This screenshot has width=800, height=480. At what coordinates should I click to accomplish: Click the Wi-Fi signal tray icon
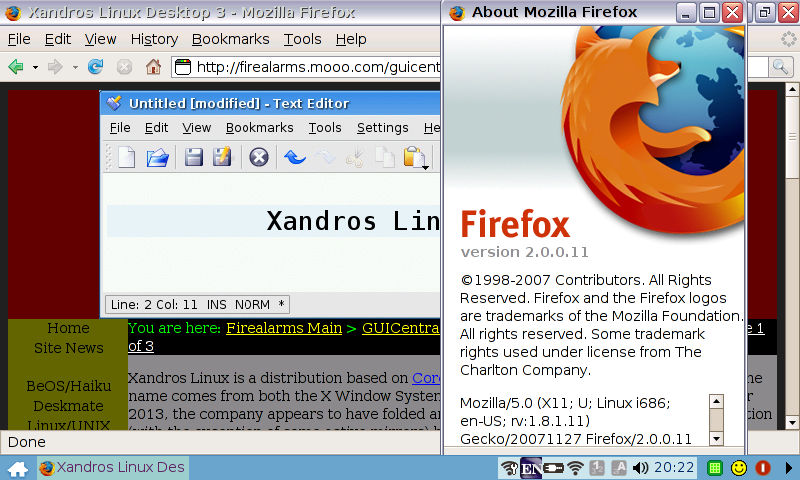[576, 468]
